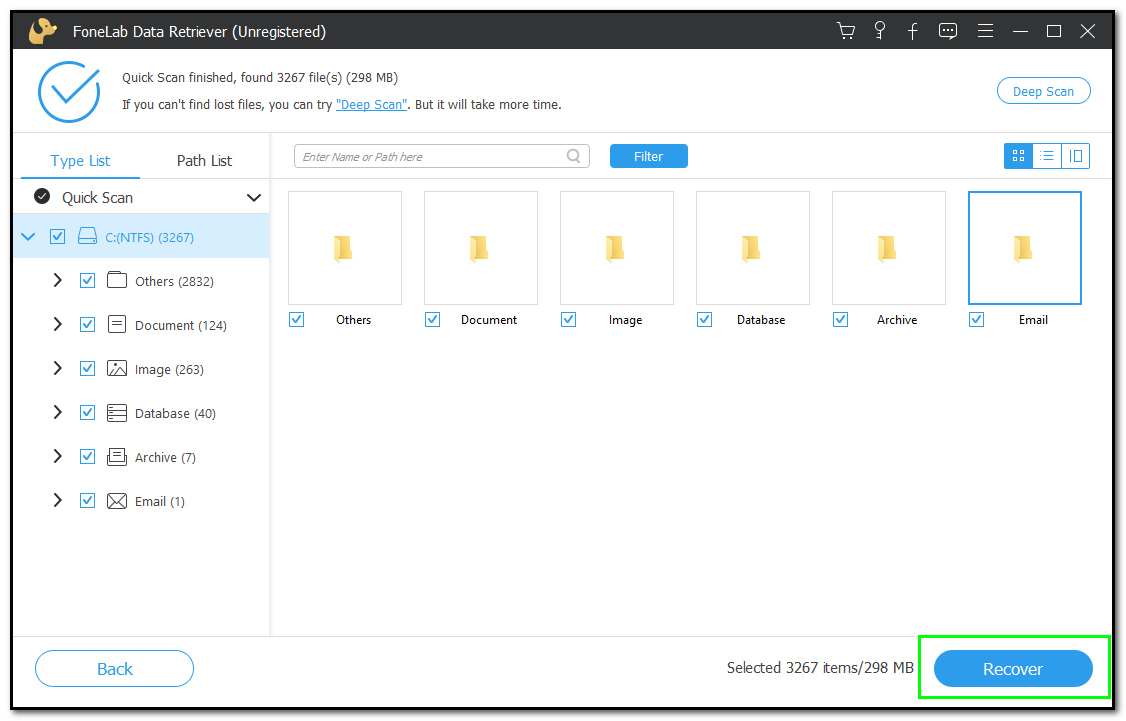Select C:(NTFS) (3267) drive row
This screenshot has height=721, width=1126.
pos(141,236)
